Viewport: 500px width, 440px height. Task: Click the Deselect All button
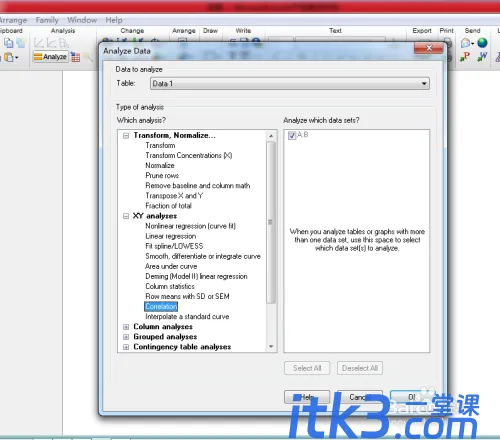pos(360,368)
